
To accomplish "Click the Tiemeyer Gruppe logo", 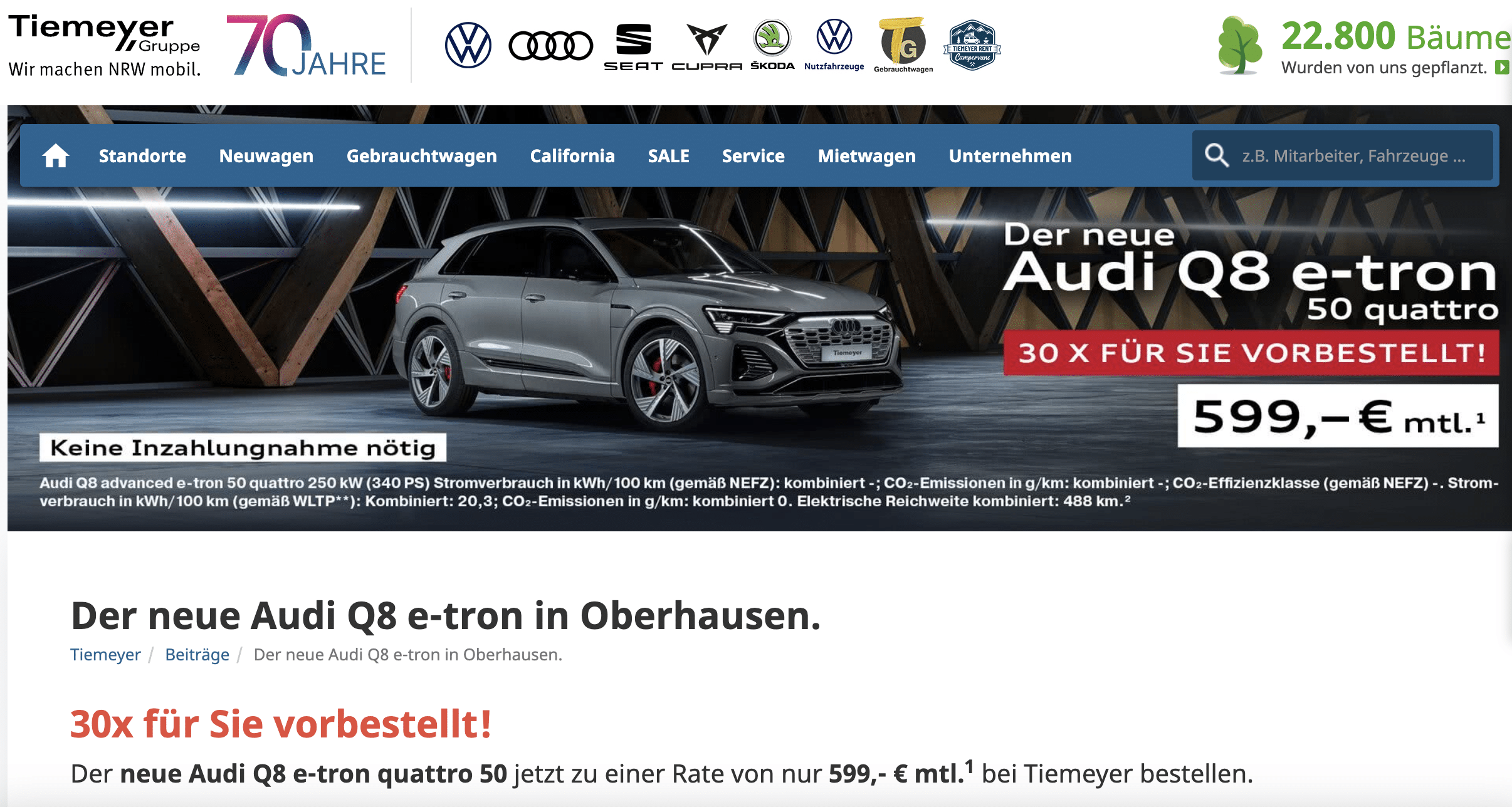I will [x=105, y=45].
